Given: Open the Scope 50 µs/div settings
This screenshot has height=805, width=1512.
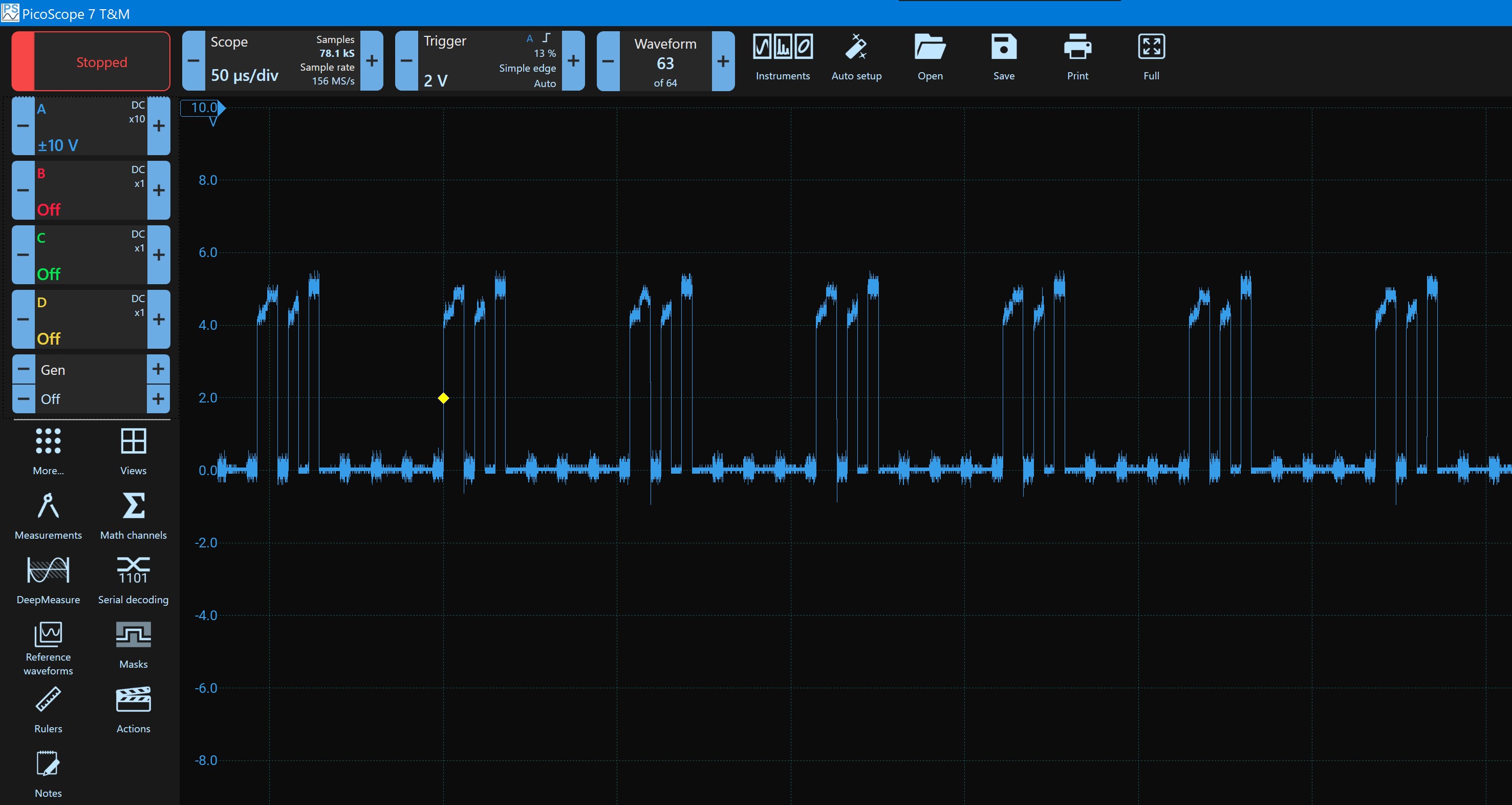Looking at the screenshot, I should tap(283, 61).
